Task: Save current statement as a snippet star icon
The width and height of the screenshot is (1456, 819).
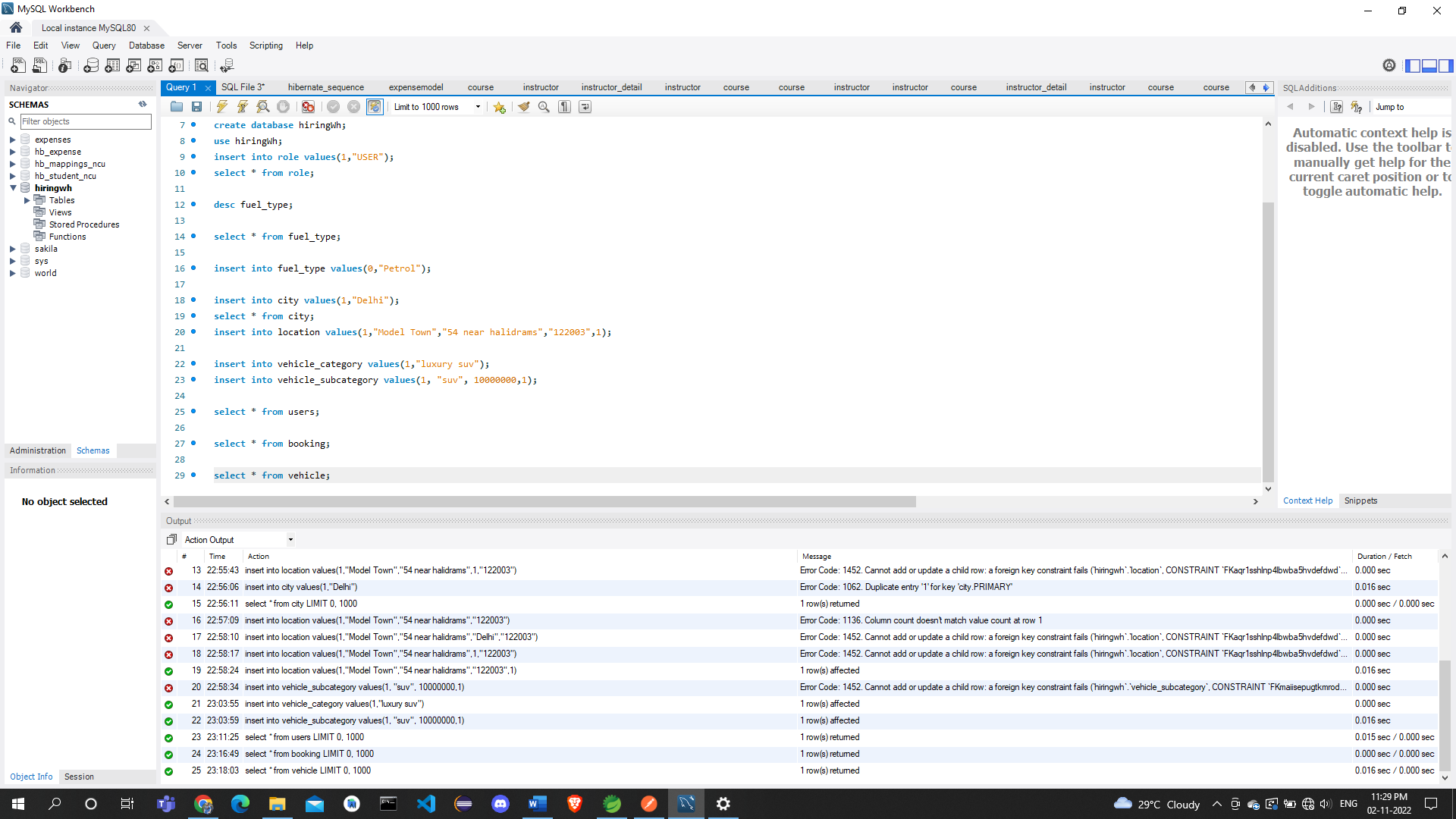Action: coord(499,106)
